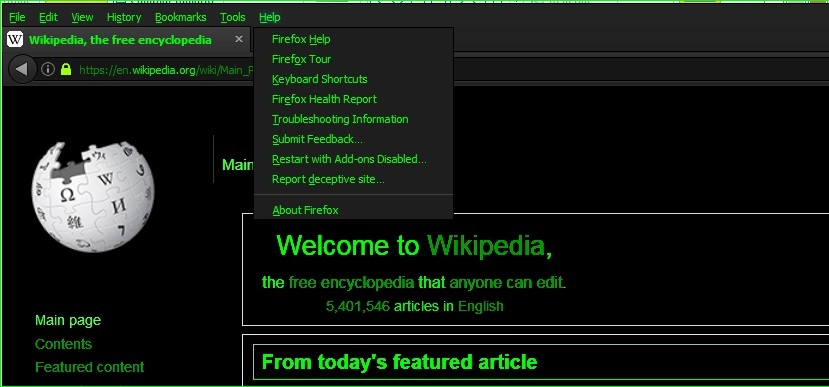This screenshot has height=387, width=829.
Task: Click the Wikipedia globe logo
Action: coord(93,197)
